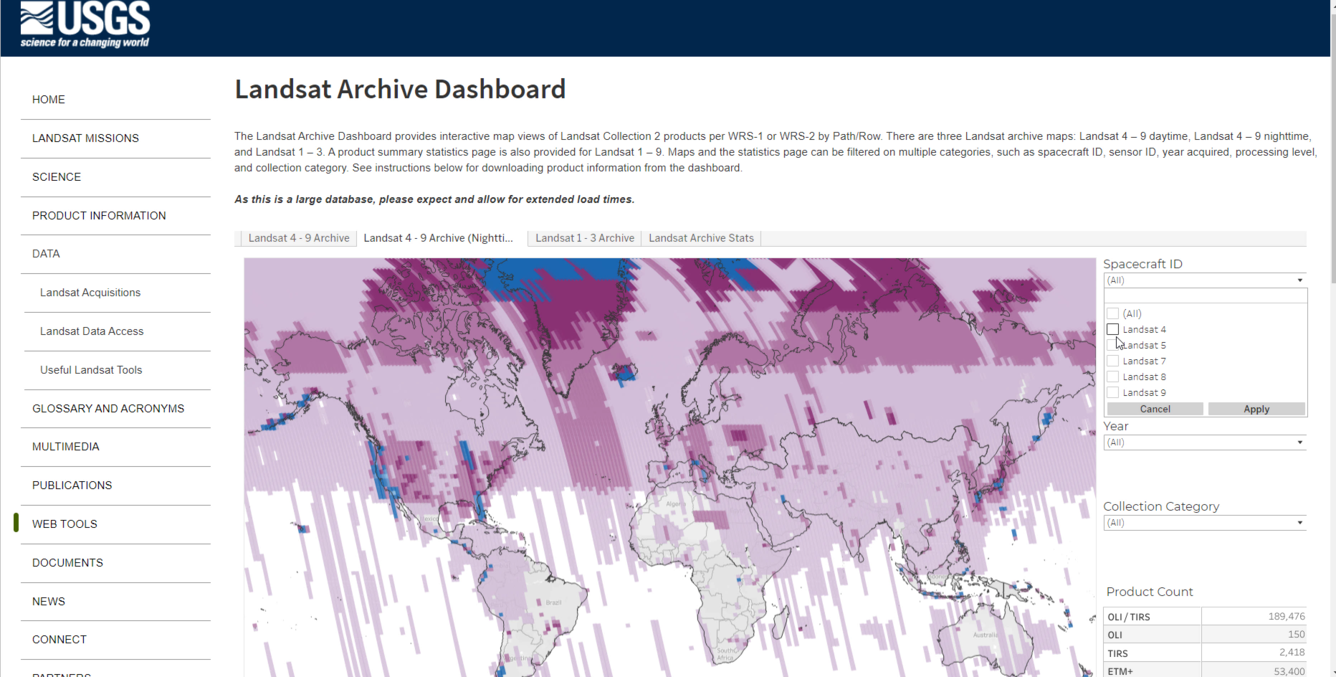
Task: Select the Landsat 4 - 9 Archive (Nighttime) tab
Action: coord(438,238)
